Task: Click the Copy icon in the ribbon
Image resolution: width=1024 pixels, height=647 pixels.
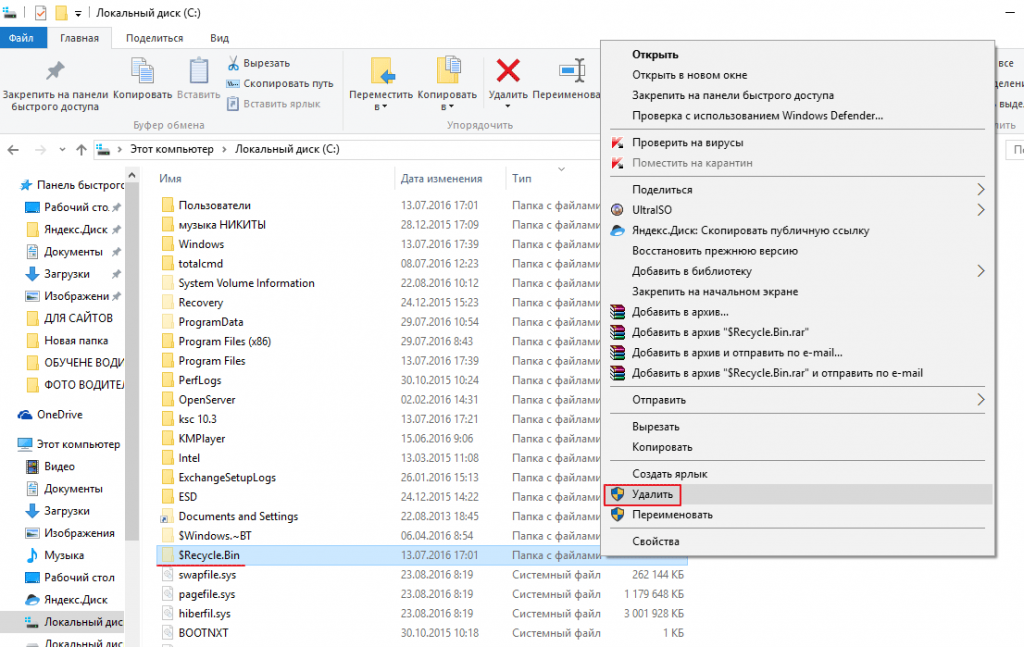Action: coord(142,71)
